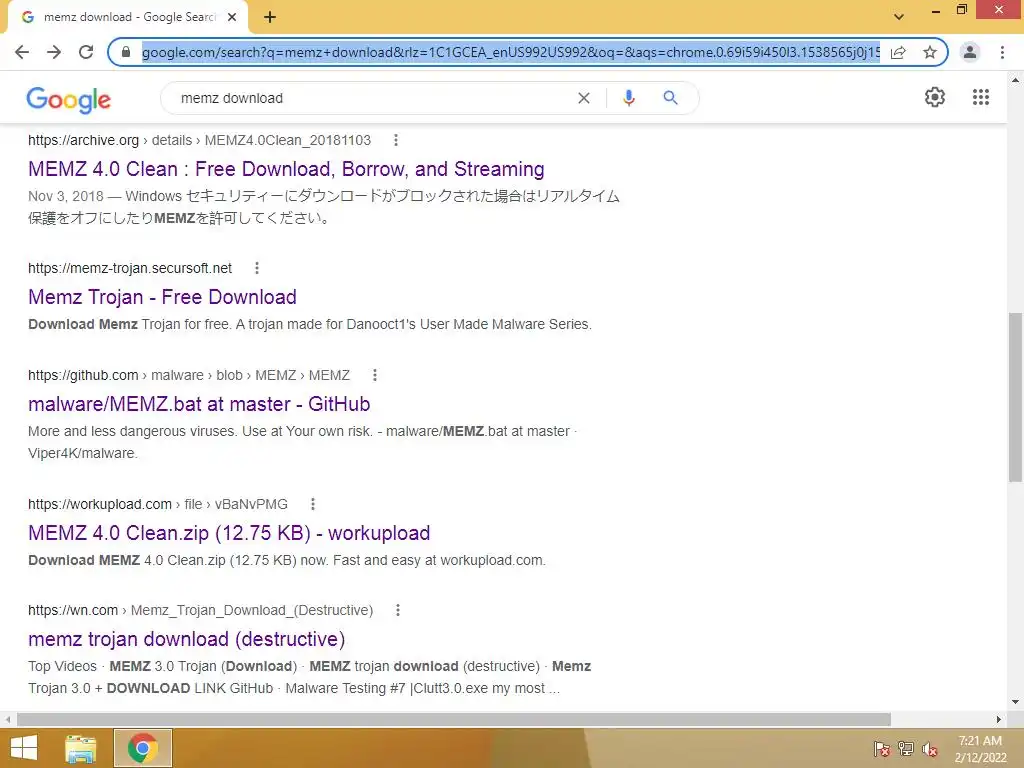Open the Chrome profile avatar menu
1024x768 pixels.
pyautogui.click(x=970, y=52)
